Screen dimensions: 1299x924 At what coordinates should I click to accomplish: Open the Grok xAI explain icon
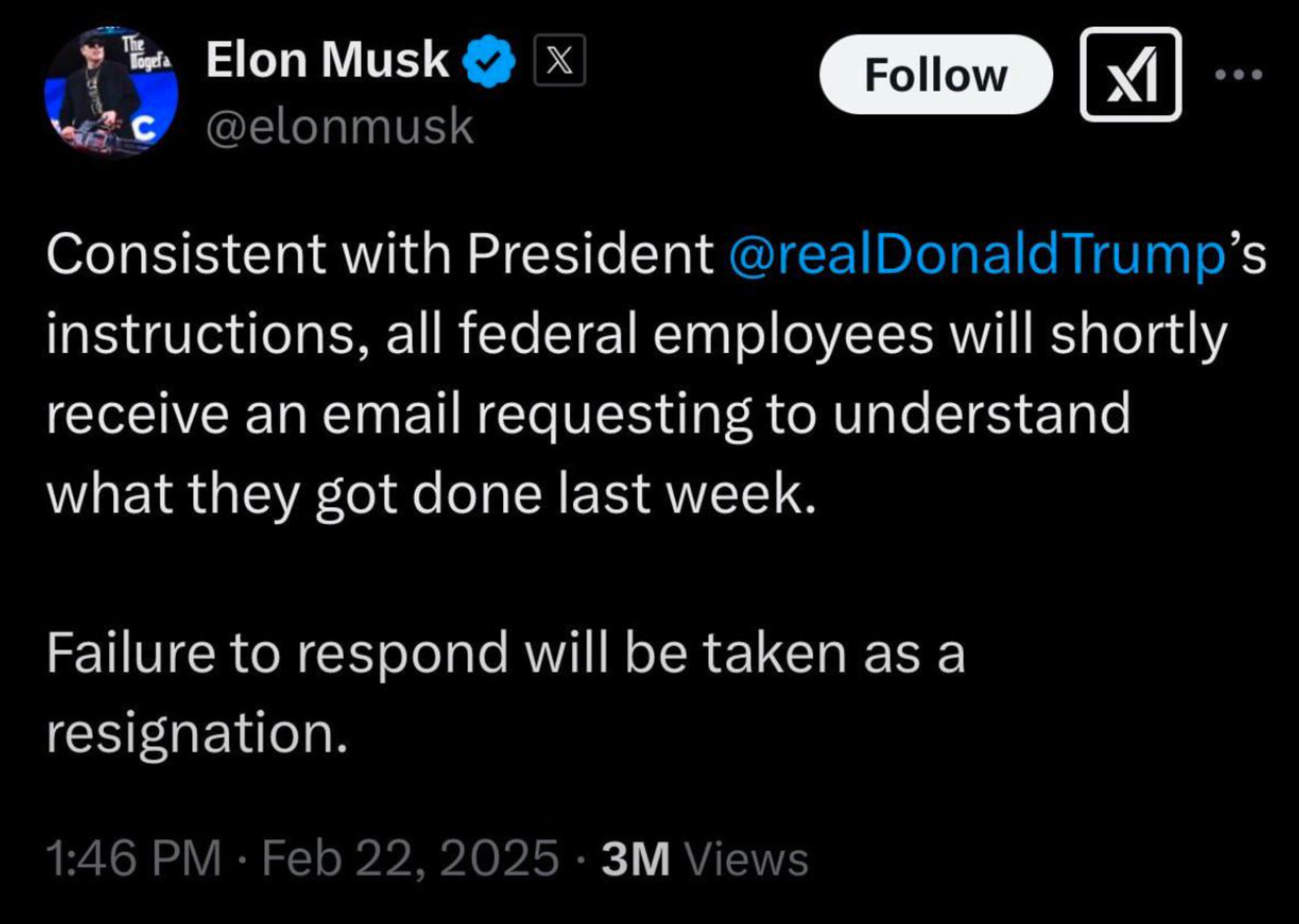(1131, 75)
